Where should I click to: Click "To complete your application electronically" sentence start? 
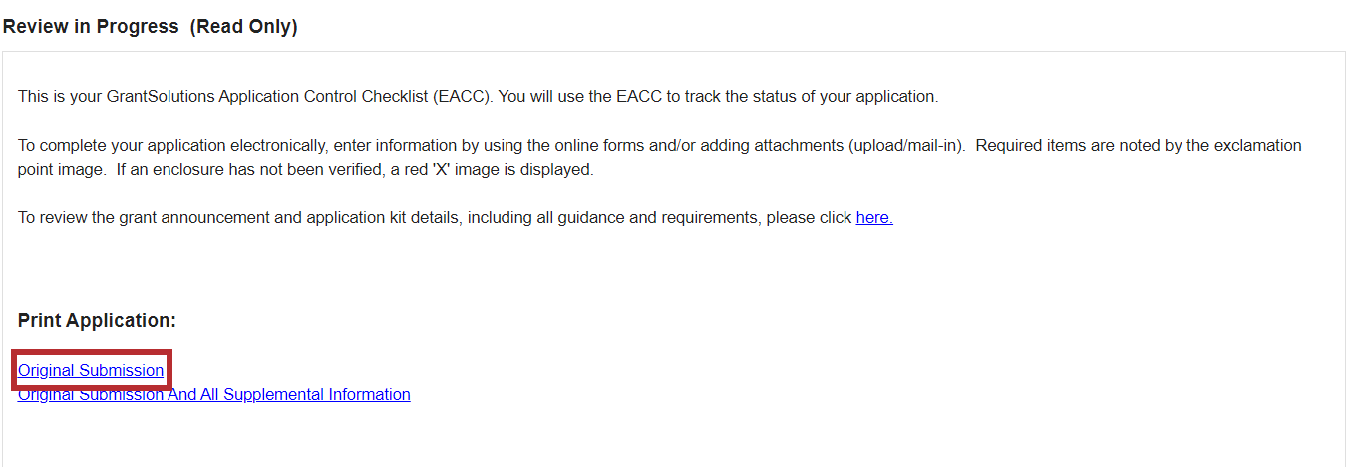(161, 145)
